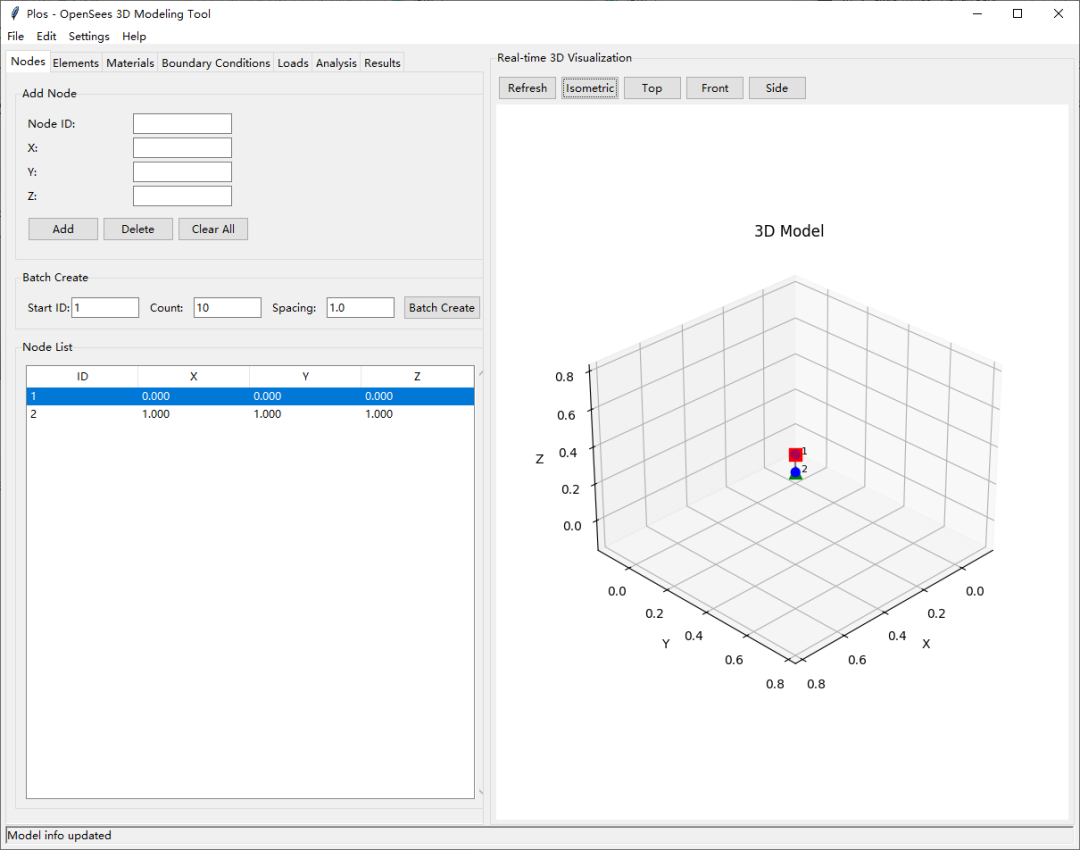Click the Plos feather app icon

pos(14,13)
